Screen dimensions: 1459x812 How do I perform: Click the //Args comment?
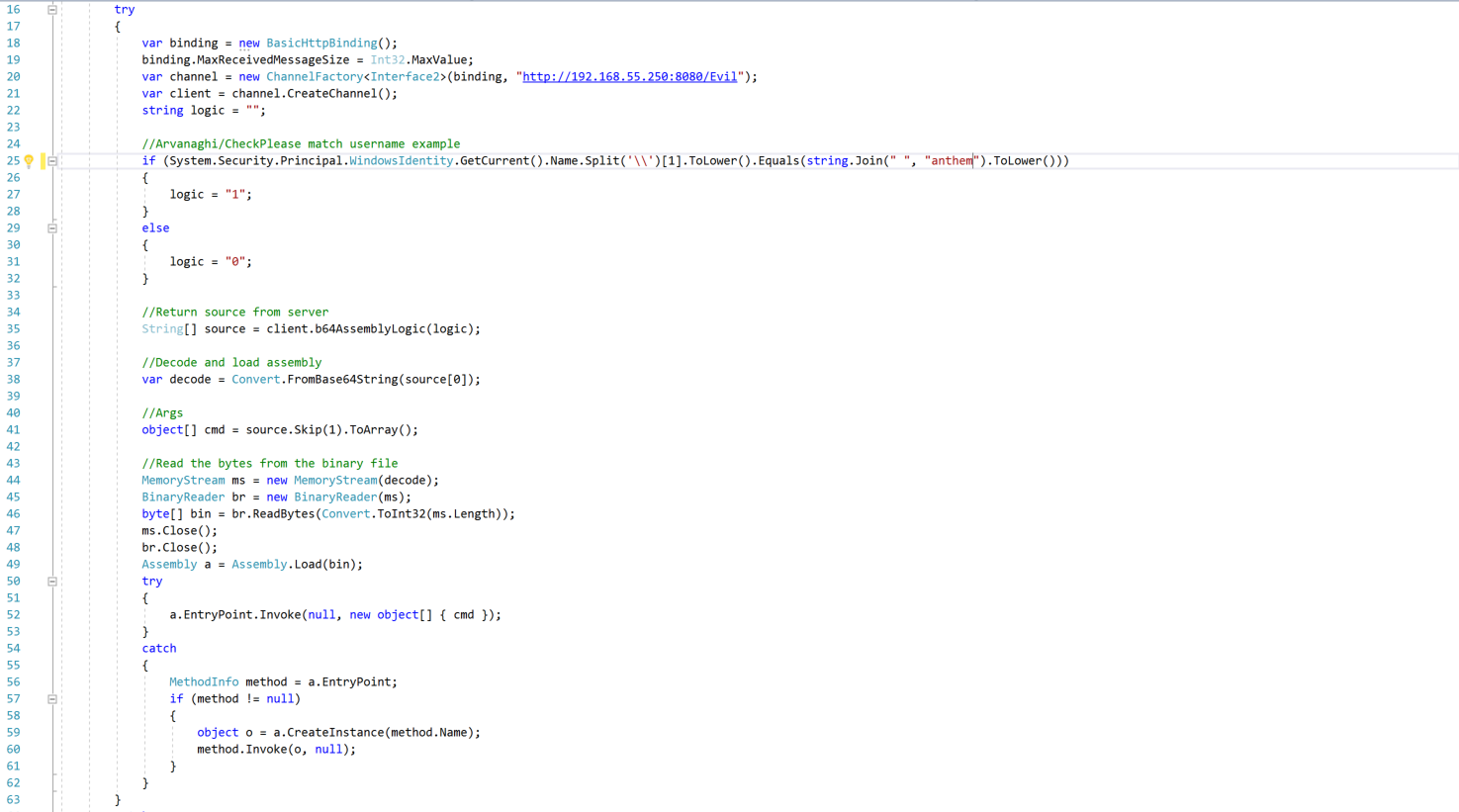pyautogui.click(x=162, y=413)
